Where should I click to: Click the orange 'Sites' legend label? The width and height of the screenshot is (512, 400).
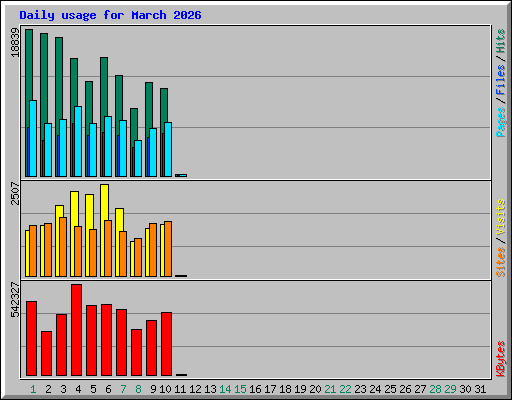500,262
